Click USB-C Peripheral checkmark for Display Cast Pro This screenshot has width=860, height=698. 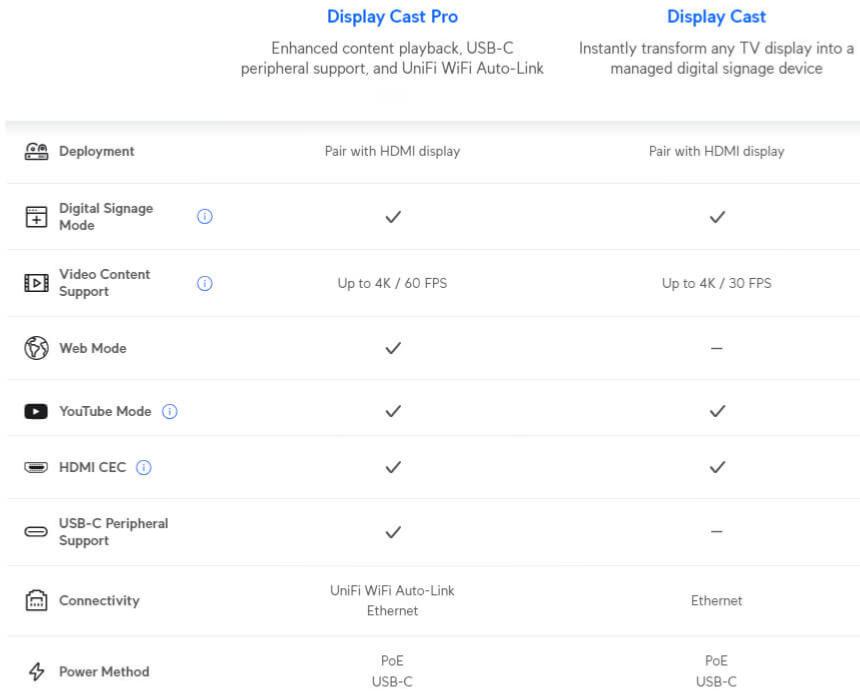(393, 532)
